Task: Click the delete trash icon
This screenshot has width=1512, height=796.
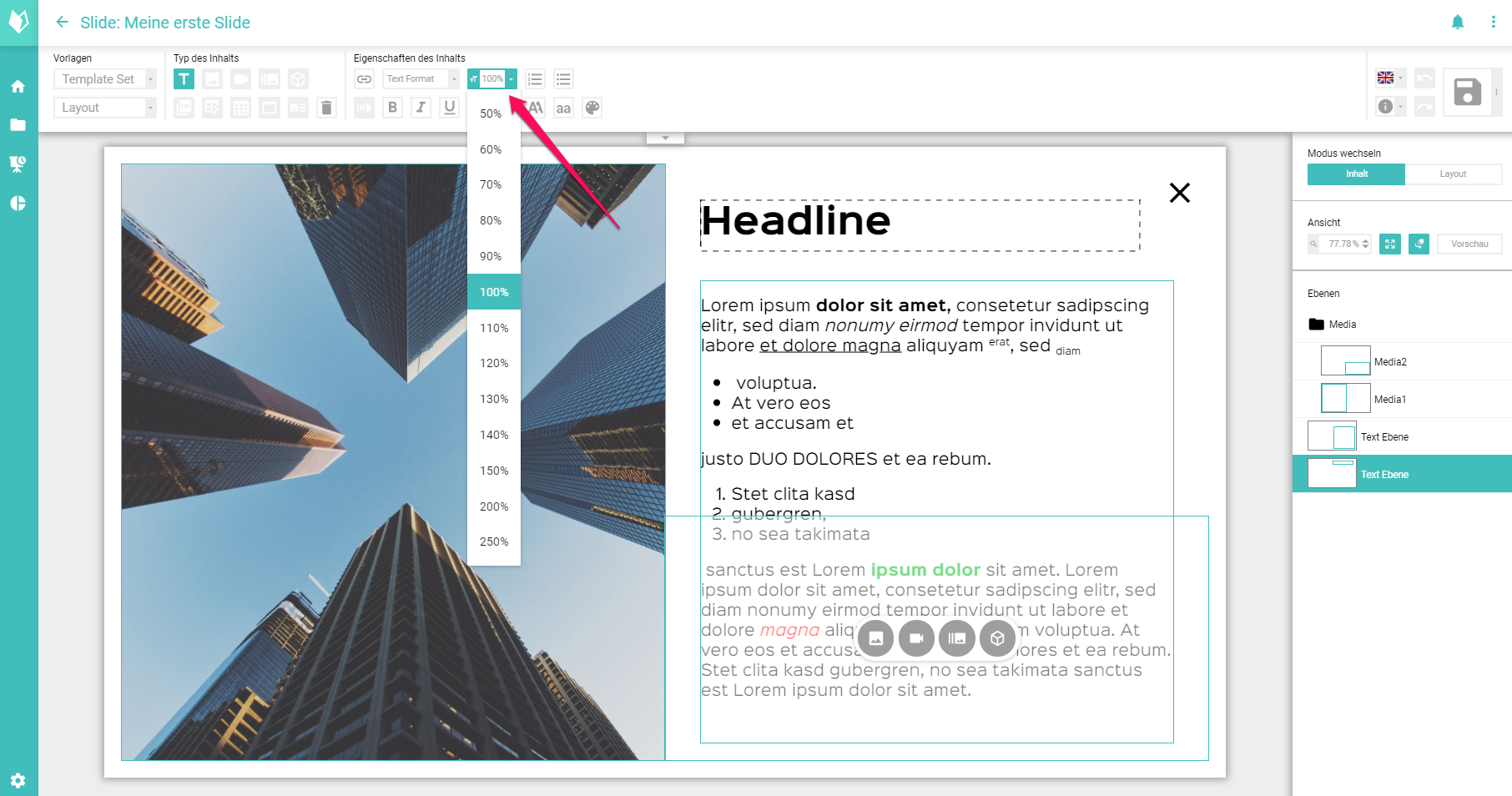Action: click(327, 108)
